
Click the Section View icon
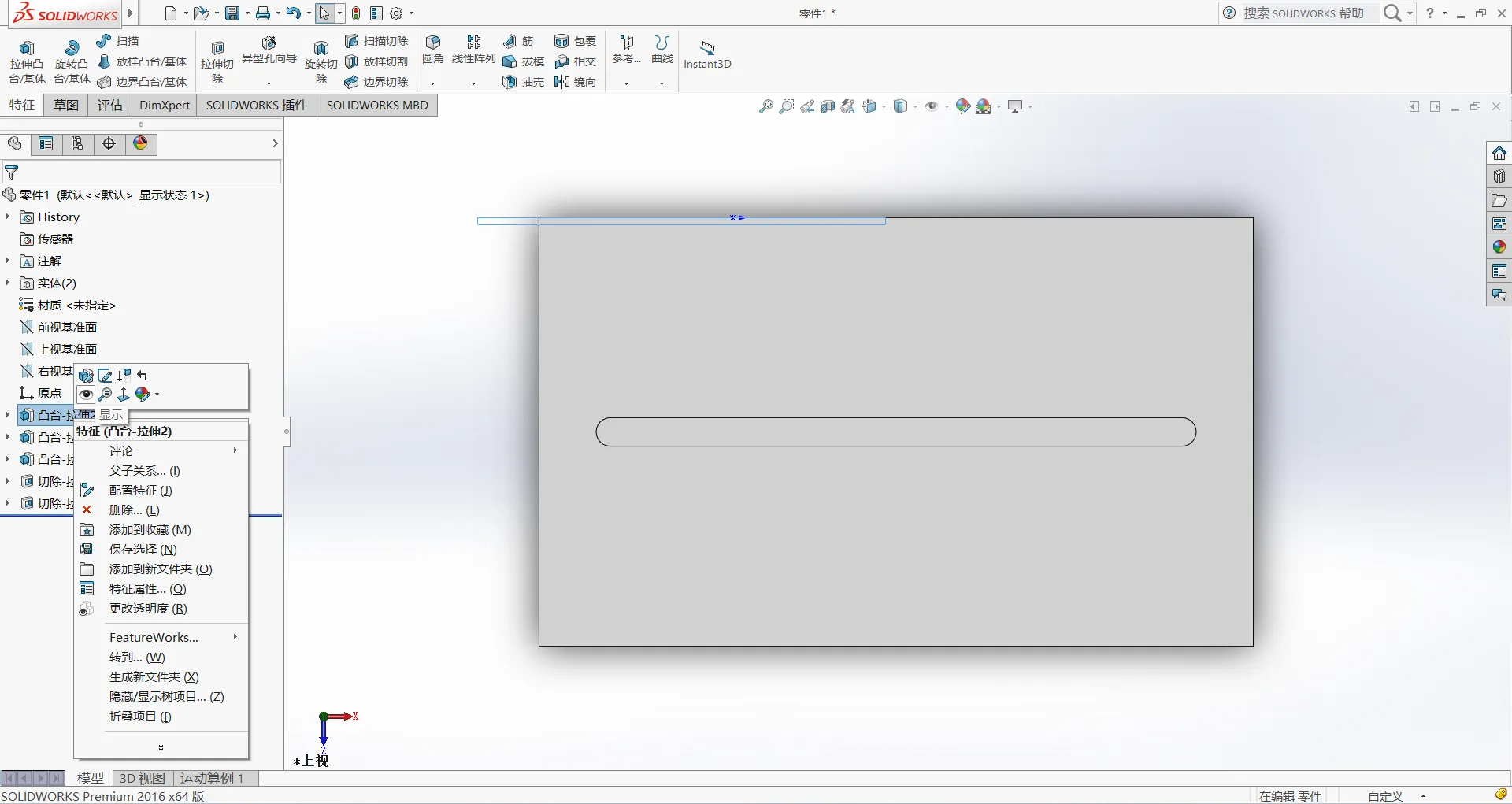pyautogui.click(x=828, y=106)
